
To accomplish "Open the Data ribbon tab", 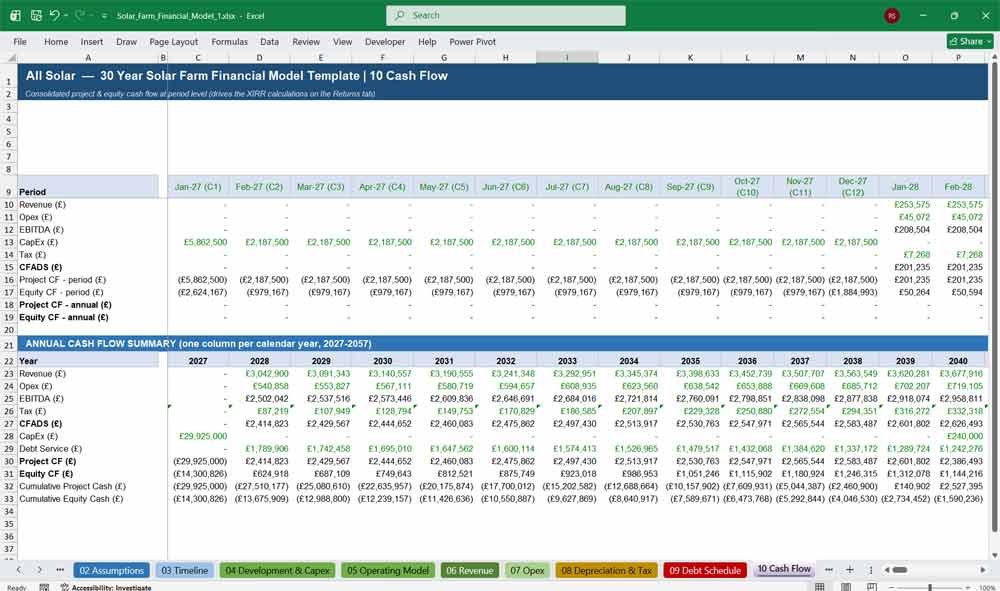I will [x=269, y=41].
